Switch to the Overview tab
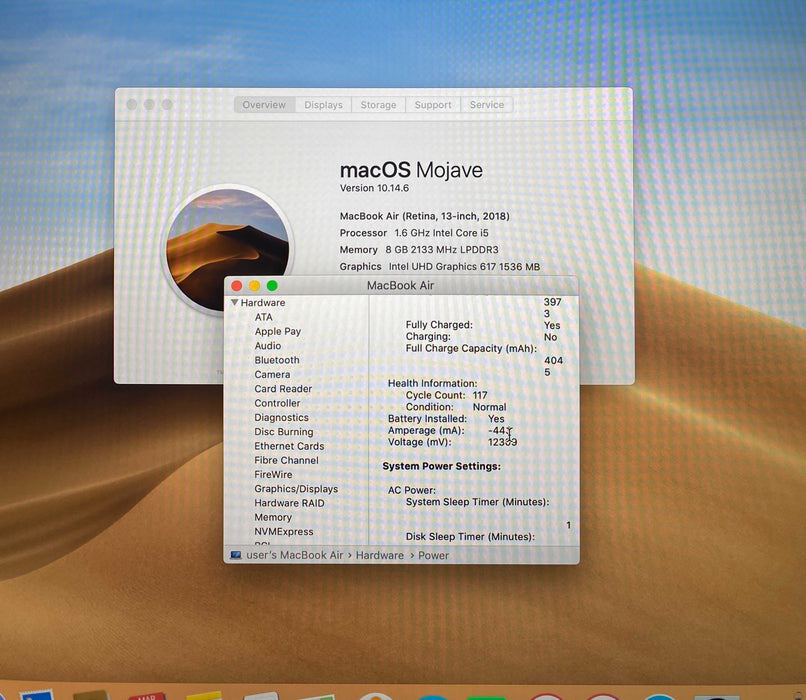Image resolution: width=806 pixels, height=700 pixels. (264, 105)
